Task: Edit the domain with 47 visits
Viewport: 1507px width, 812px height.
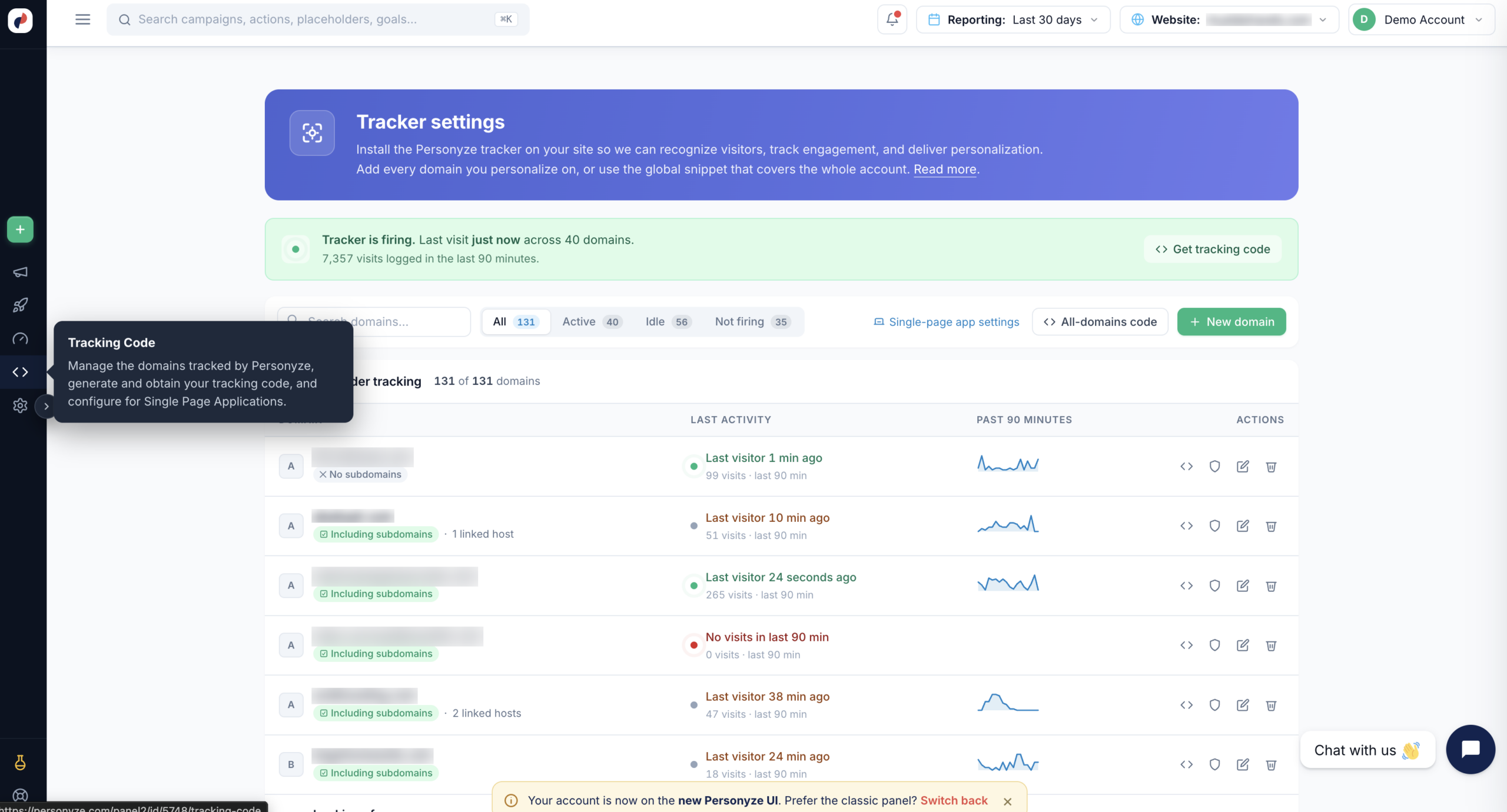Action: click(x=1243, y=705)
